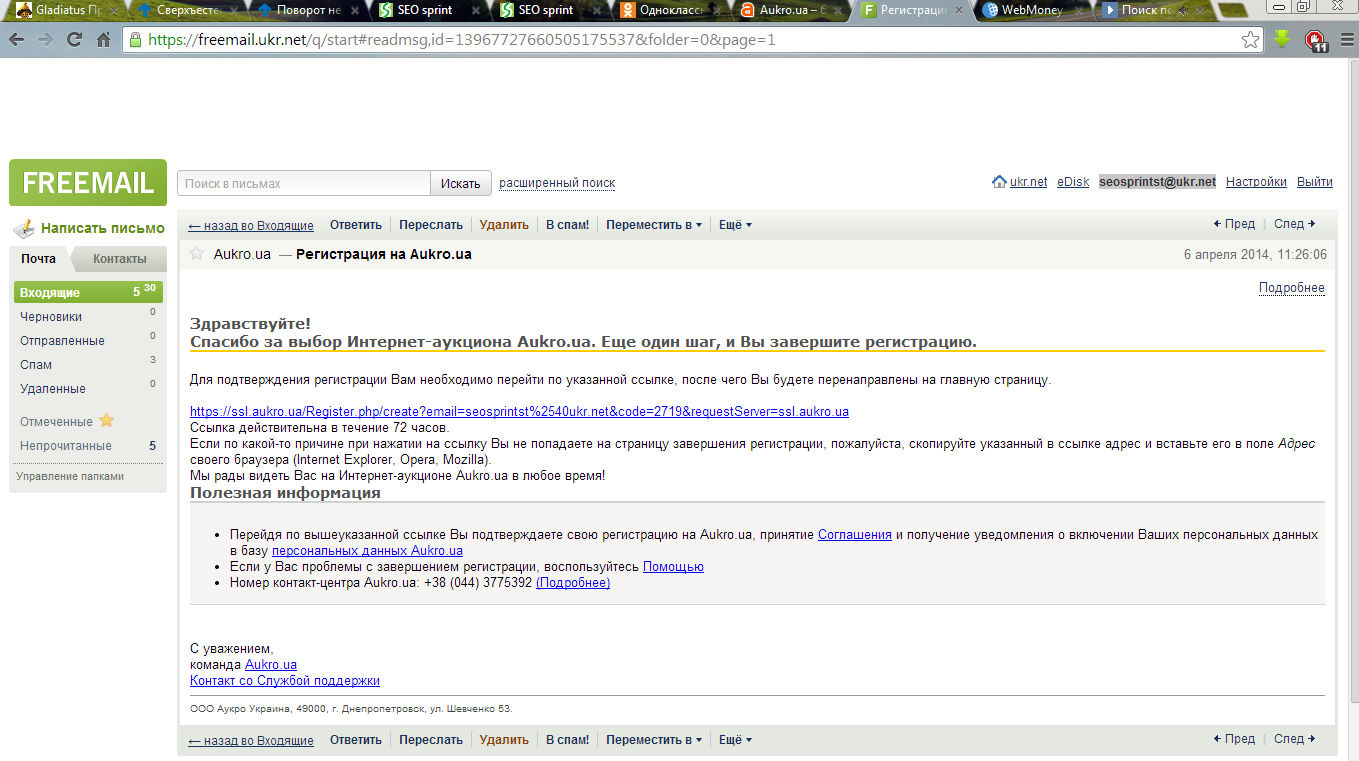Click the browser Back arrow

coord(17,40)
